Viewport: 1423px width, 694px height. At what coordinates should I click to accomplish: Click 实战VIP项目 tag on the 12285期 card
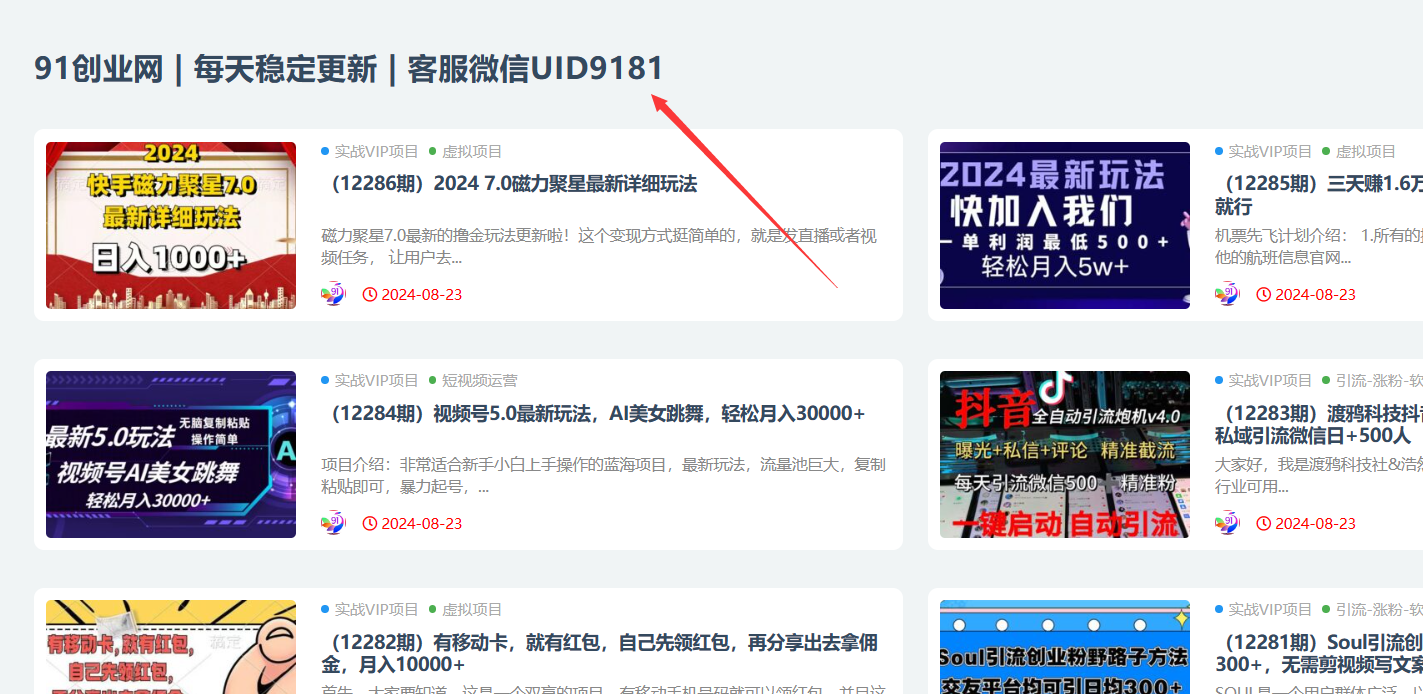pyautogui.click(x=1270, y=152)
